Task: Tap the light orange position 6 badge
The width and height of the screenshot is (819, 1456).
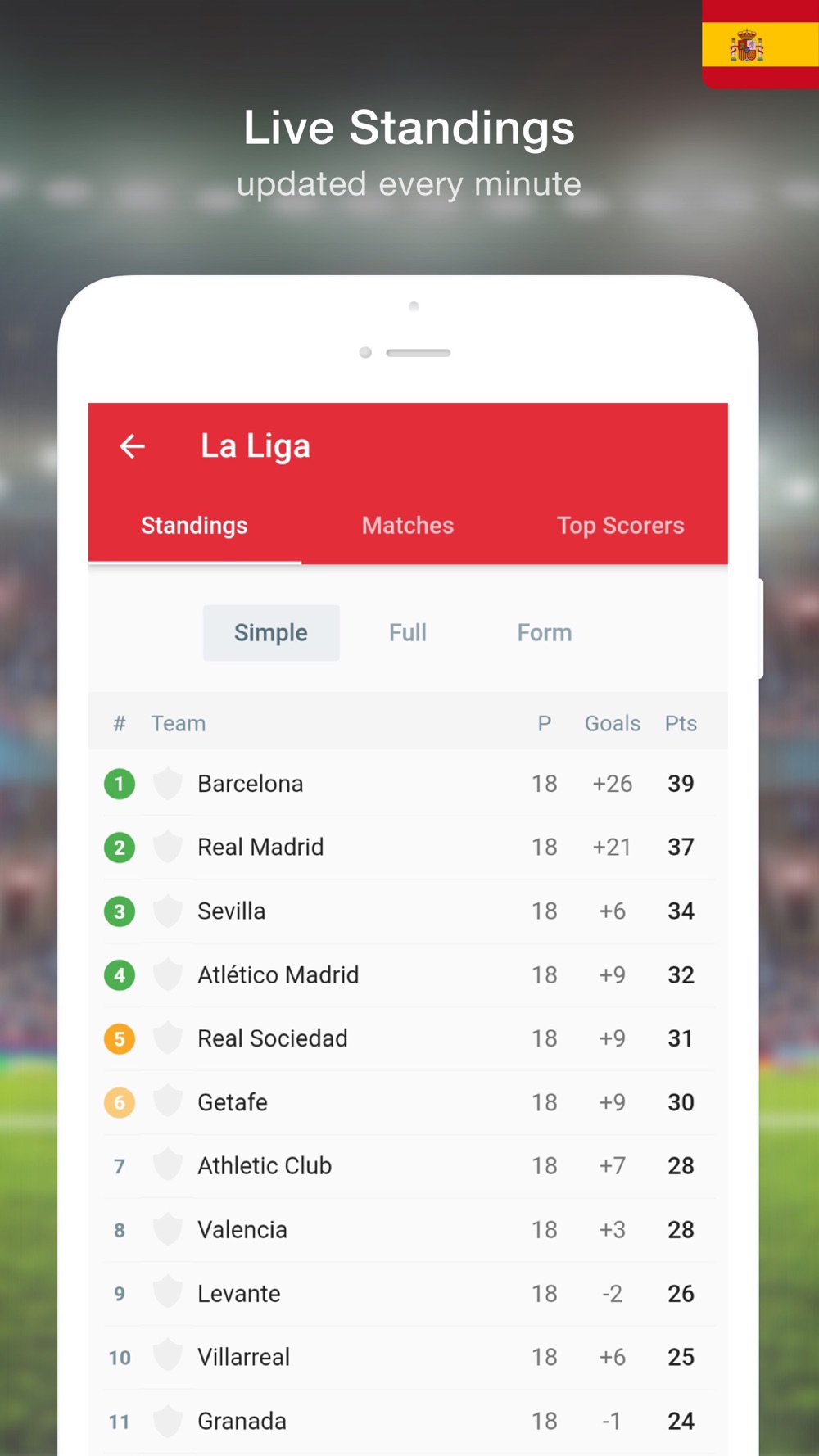Action: 120,1102
